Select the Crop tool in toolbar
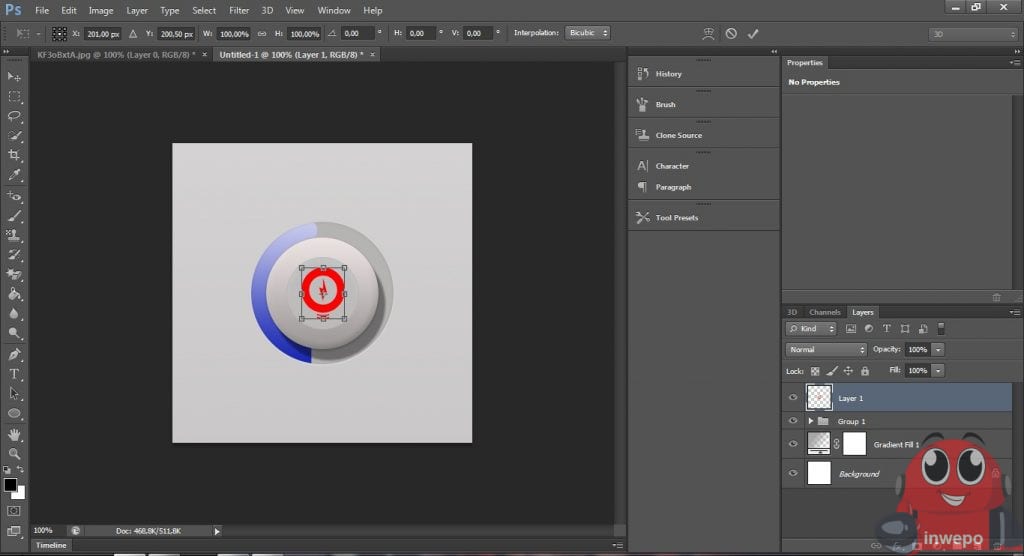The width and height of the screenshot is (1024, 556). [15, 155]
